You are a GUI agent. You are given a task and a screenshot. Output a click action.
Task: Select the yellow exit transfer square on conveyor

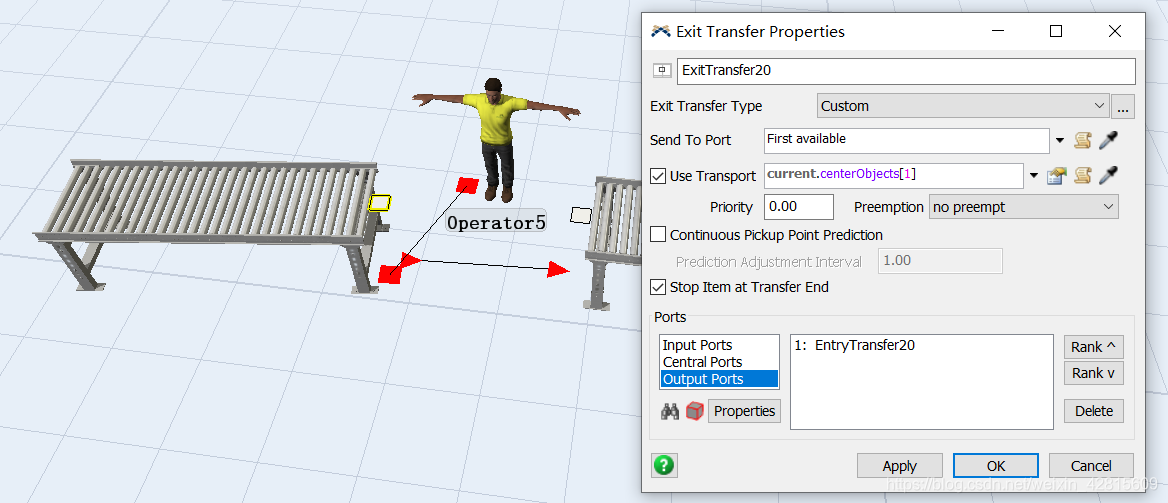pyautogui.click(x=380, y=202)
